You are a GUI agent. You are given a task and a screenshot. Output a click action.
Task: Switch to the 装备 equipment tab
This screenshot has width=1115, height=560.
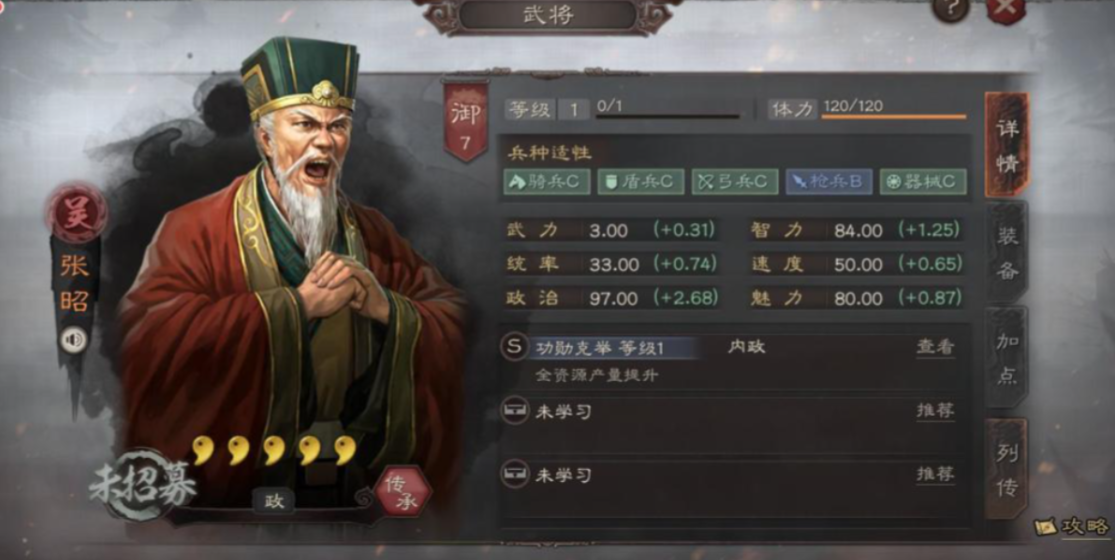[x=1007, y=253]
